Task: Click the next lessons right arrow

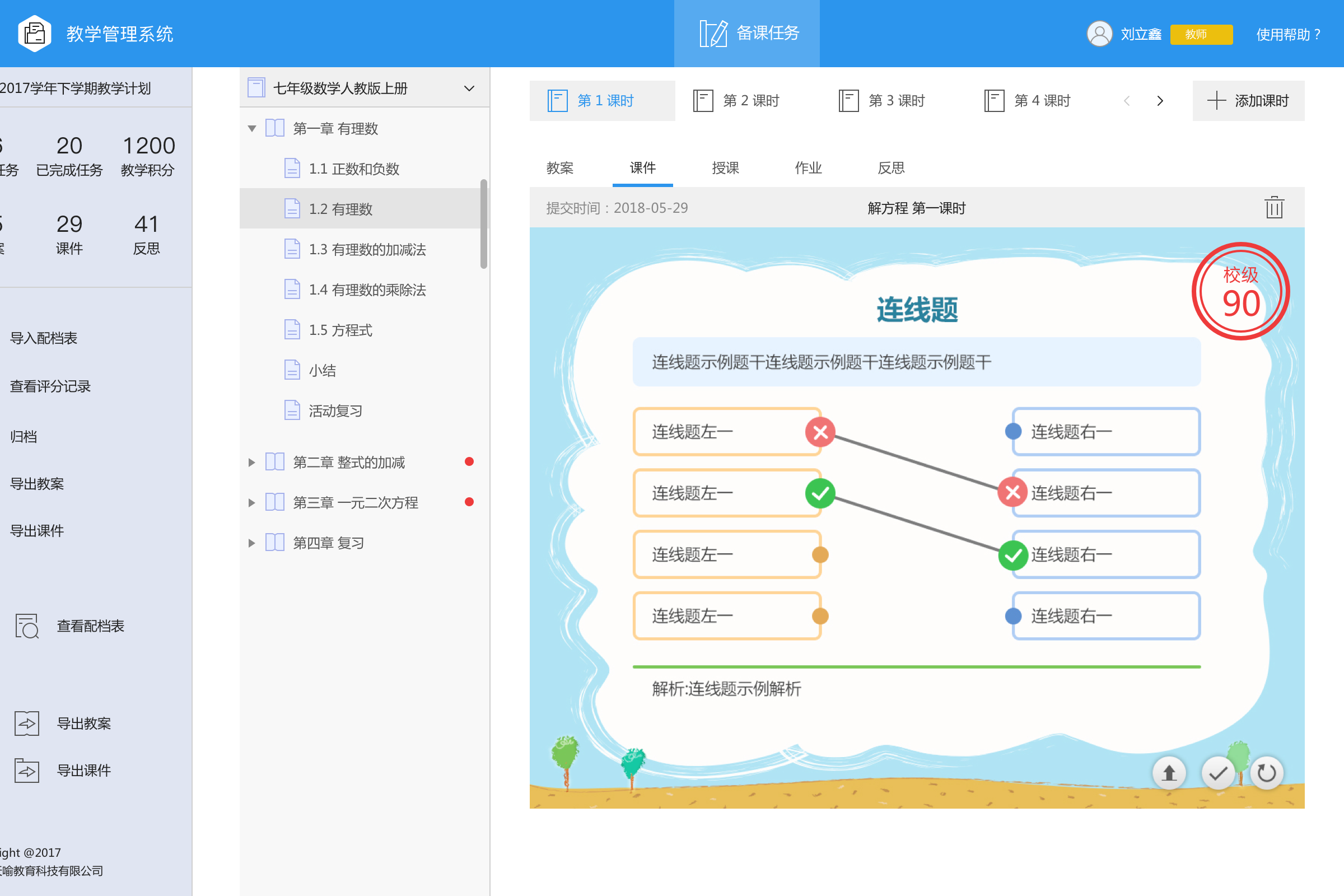Action: tap(1160, 101)
